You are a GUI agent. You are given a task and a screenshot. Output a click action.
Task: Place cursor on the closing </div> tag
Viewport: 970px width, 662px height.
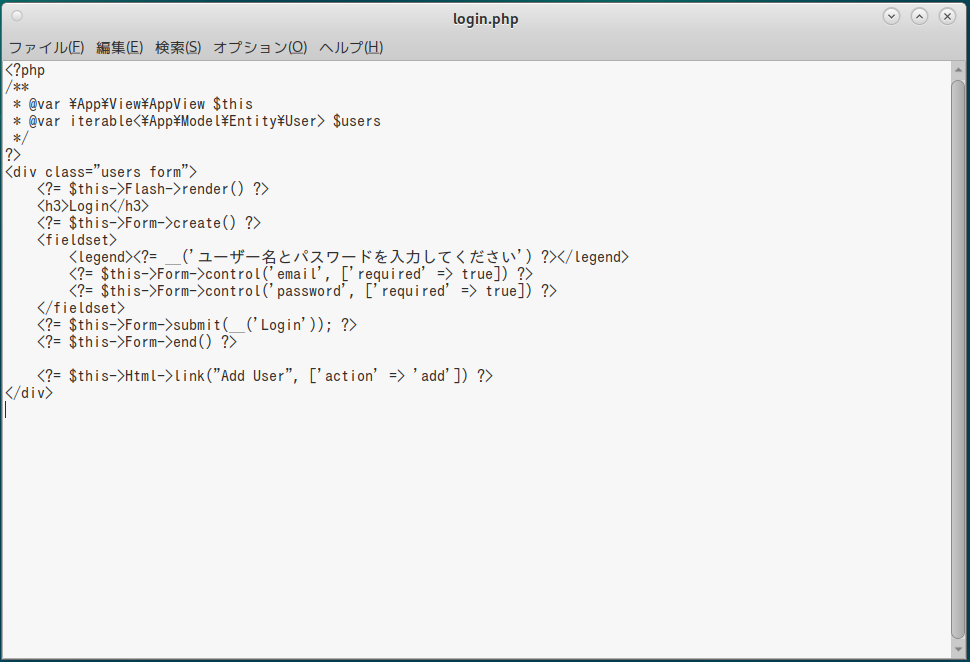29,393
